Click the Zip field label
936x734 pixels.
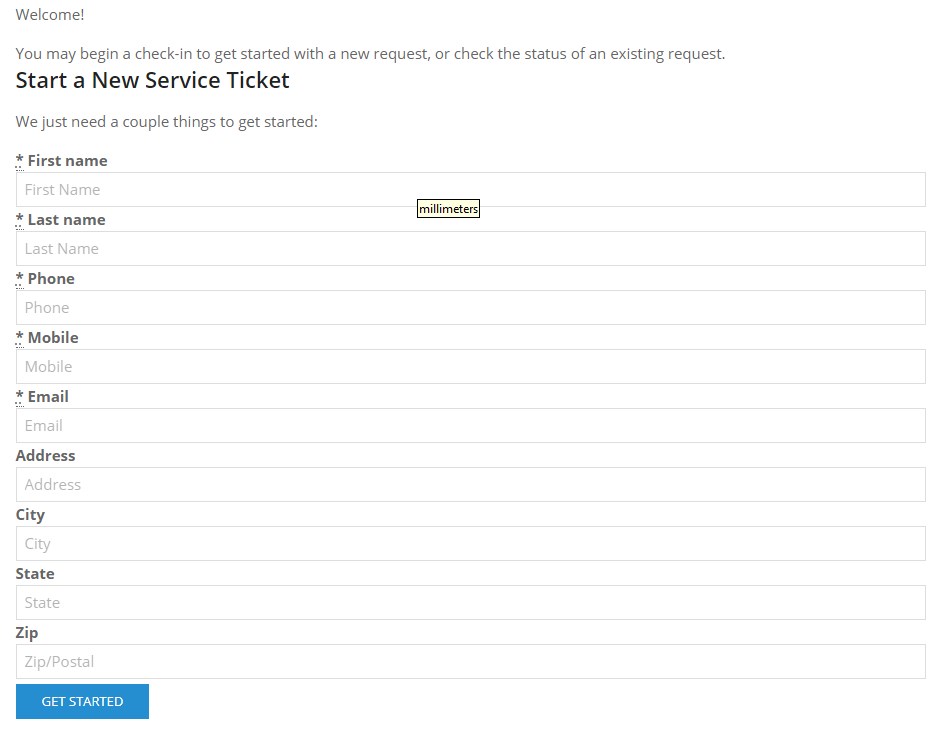(x=27, y=633)
